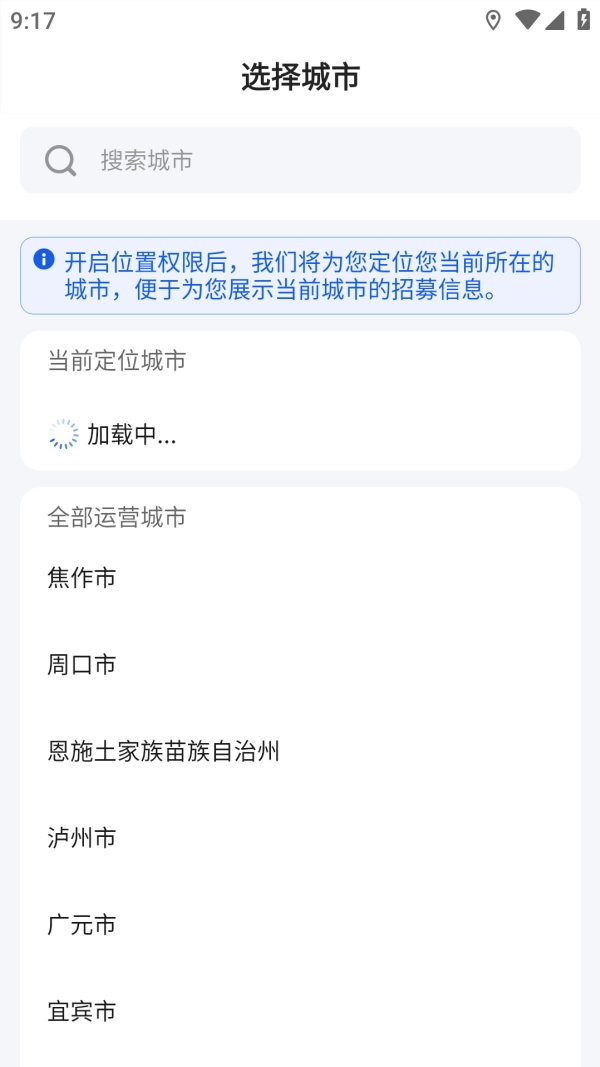Tap the magnifying glass search icon
Viewport: 600px width, 1067px height.
pos(61,160)
